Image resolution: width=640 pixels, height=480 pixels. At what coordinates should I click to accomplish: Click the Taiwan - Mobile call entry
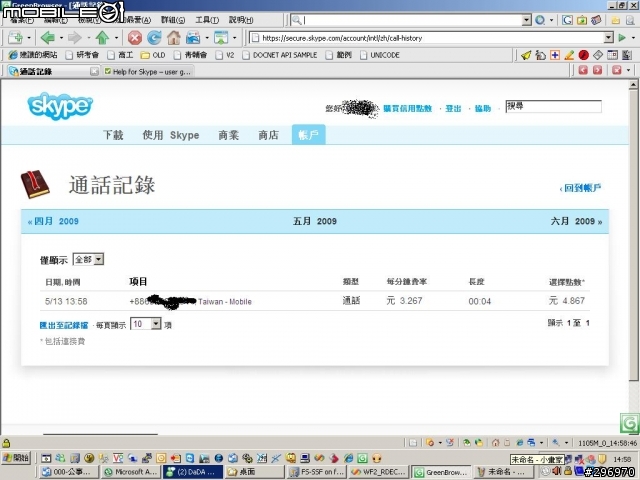[225, 302]
